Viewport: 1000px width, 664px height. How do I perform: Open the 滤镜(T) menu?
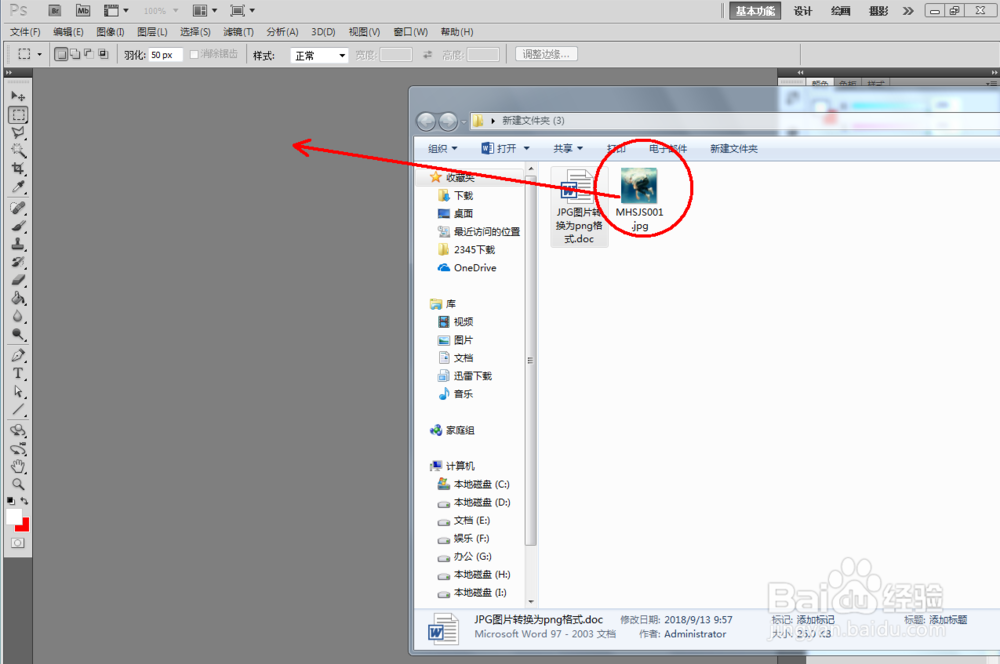pos(239,32)
